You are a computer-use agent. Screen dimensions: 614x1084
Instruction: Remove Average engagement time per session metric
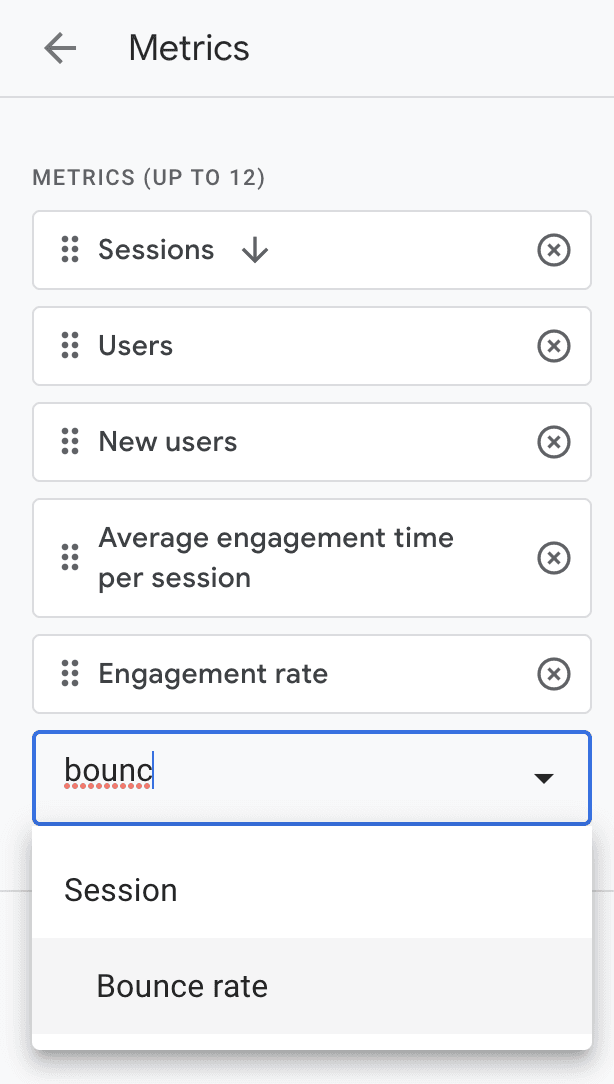[554, 558]
